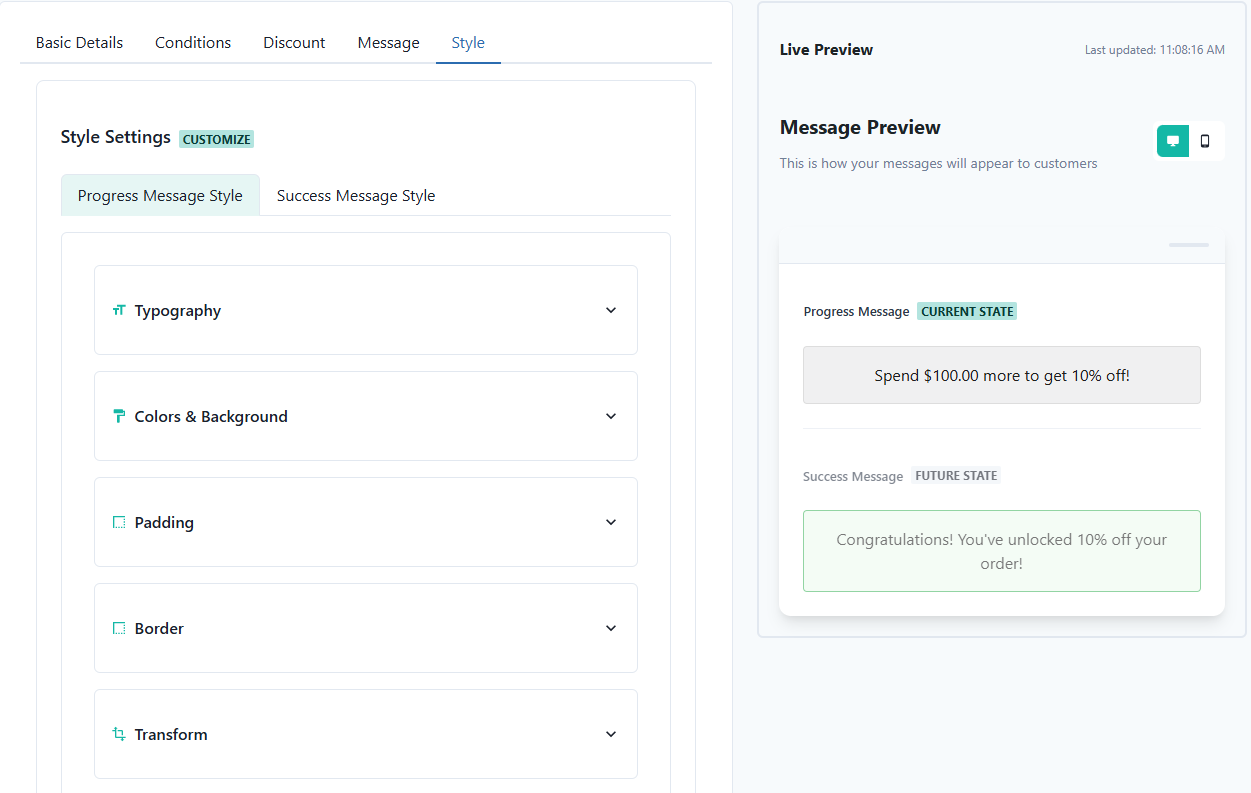Expand the Typography section chevron
The image size is (1251, 793).
point(611,310)
